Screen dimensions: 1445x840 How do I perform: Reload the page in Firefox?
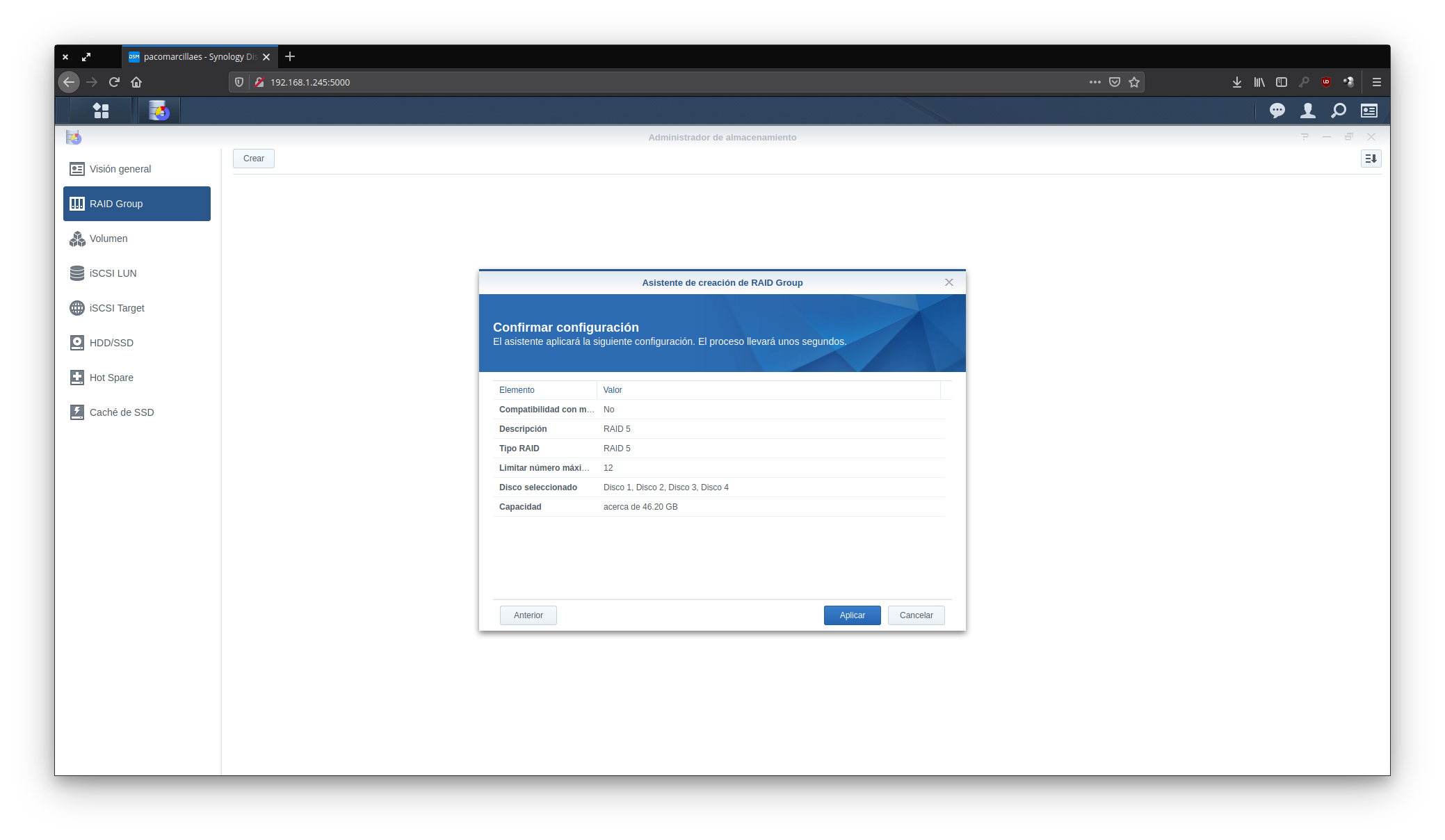114,82
